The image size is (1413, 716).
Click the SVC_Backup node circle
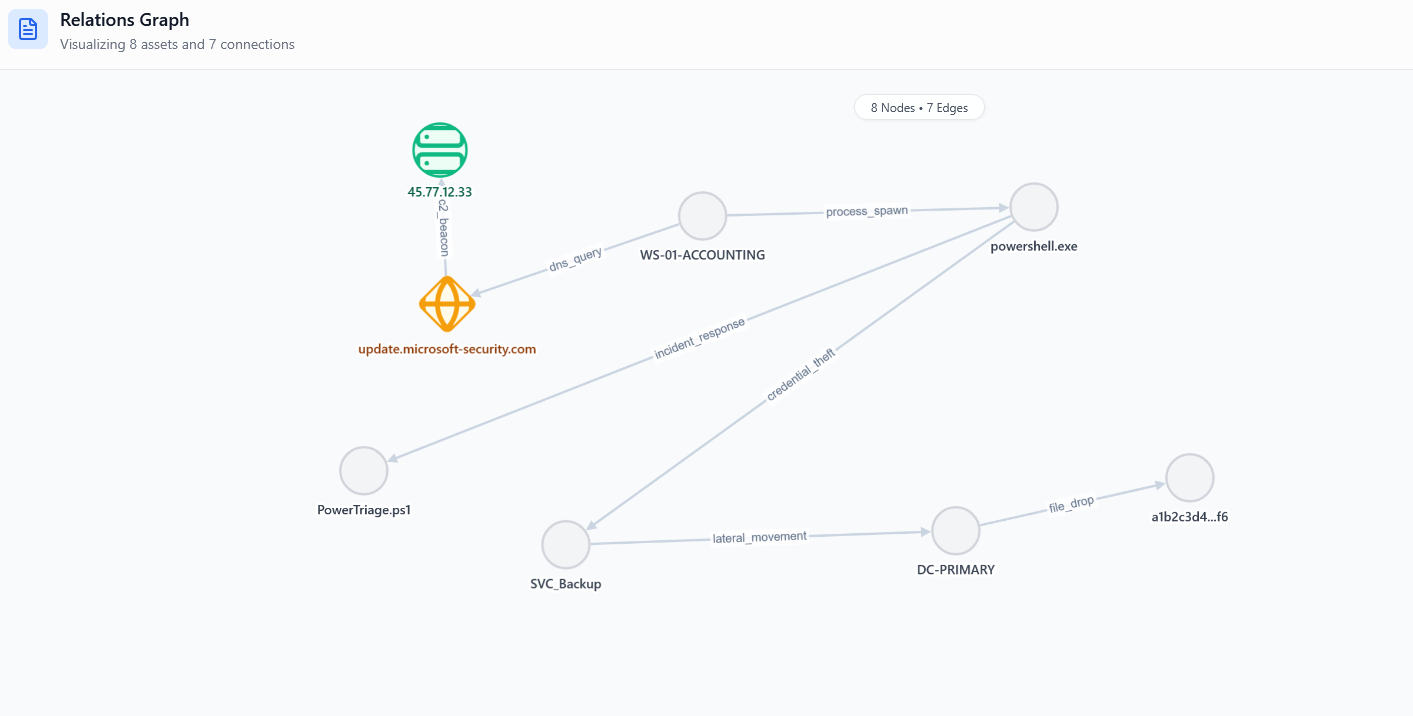click(566, 545)
